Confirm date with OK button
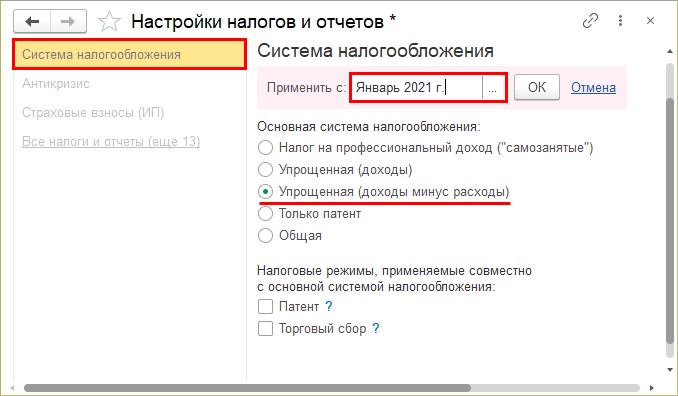Screen dimensions: 678x396 pos(537,87)
